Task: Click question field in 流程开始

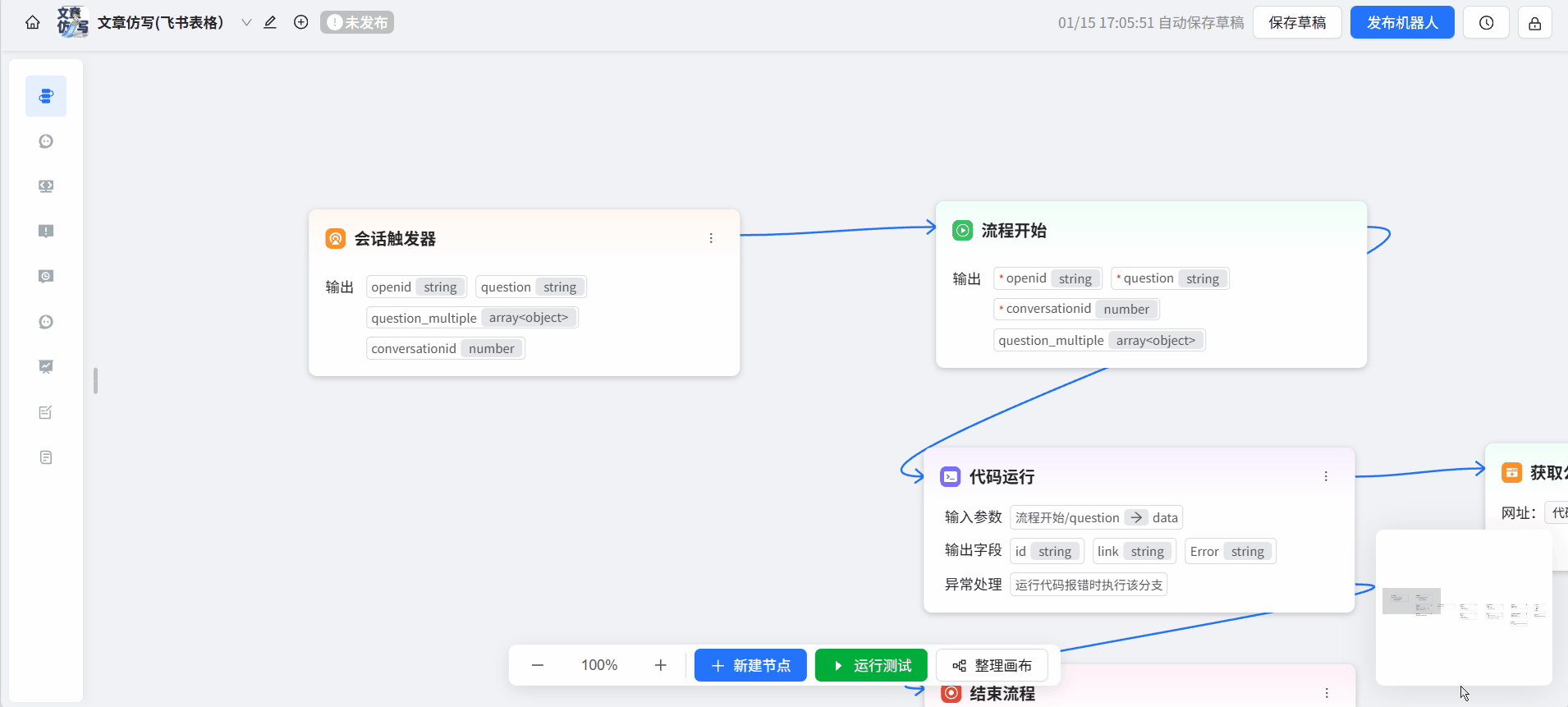Action: pyautogui.click(x=1170, y=278)
